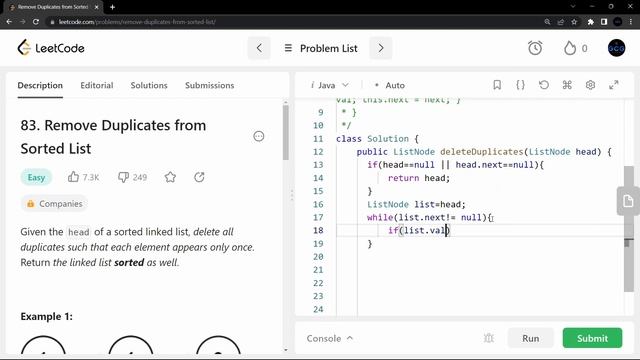
Task: Open the Java language dropdown
Action: [x=330, y=85]
